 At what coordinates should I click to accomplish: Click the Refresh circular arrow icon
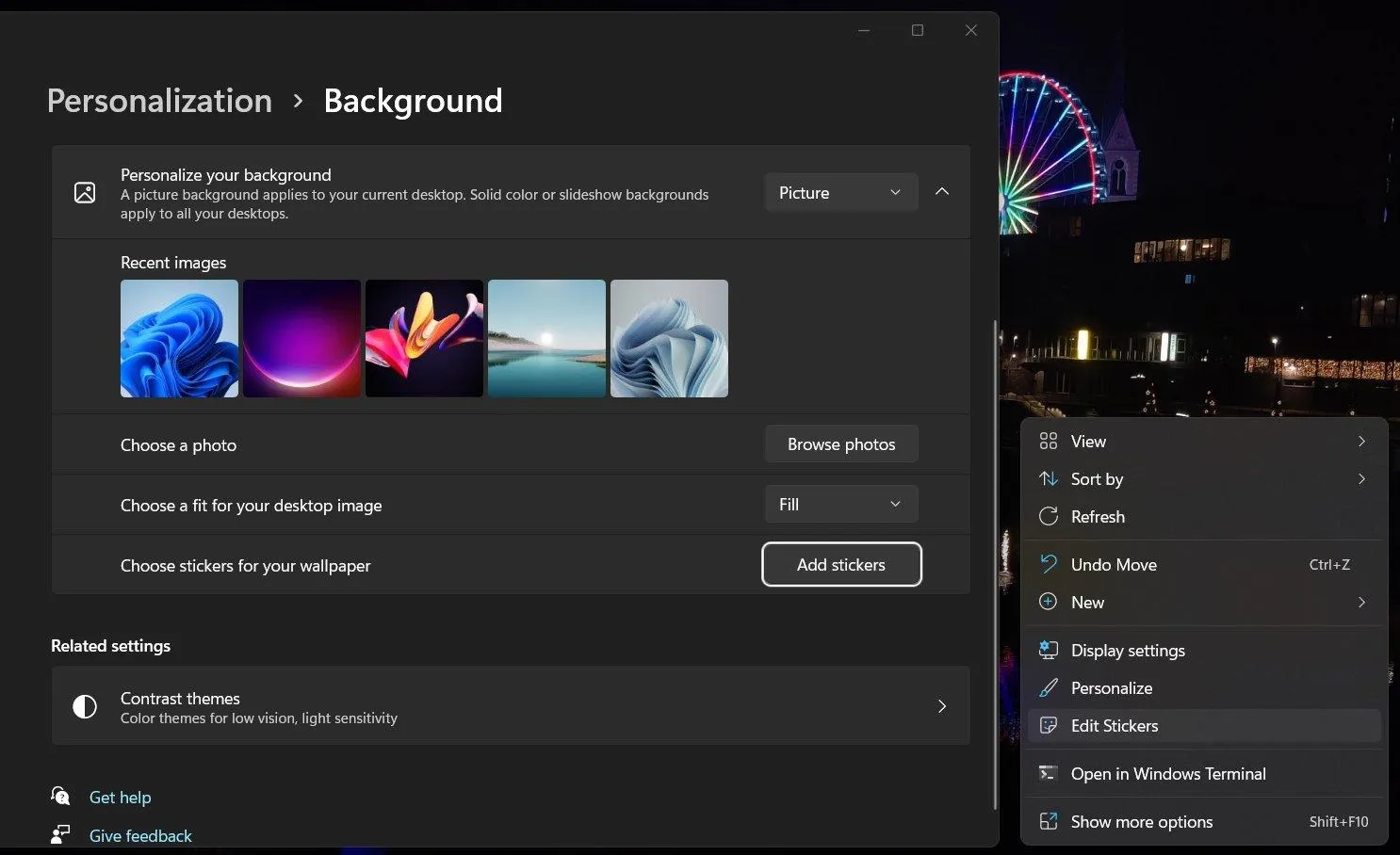point(1049,516)
